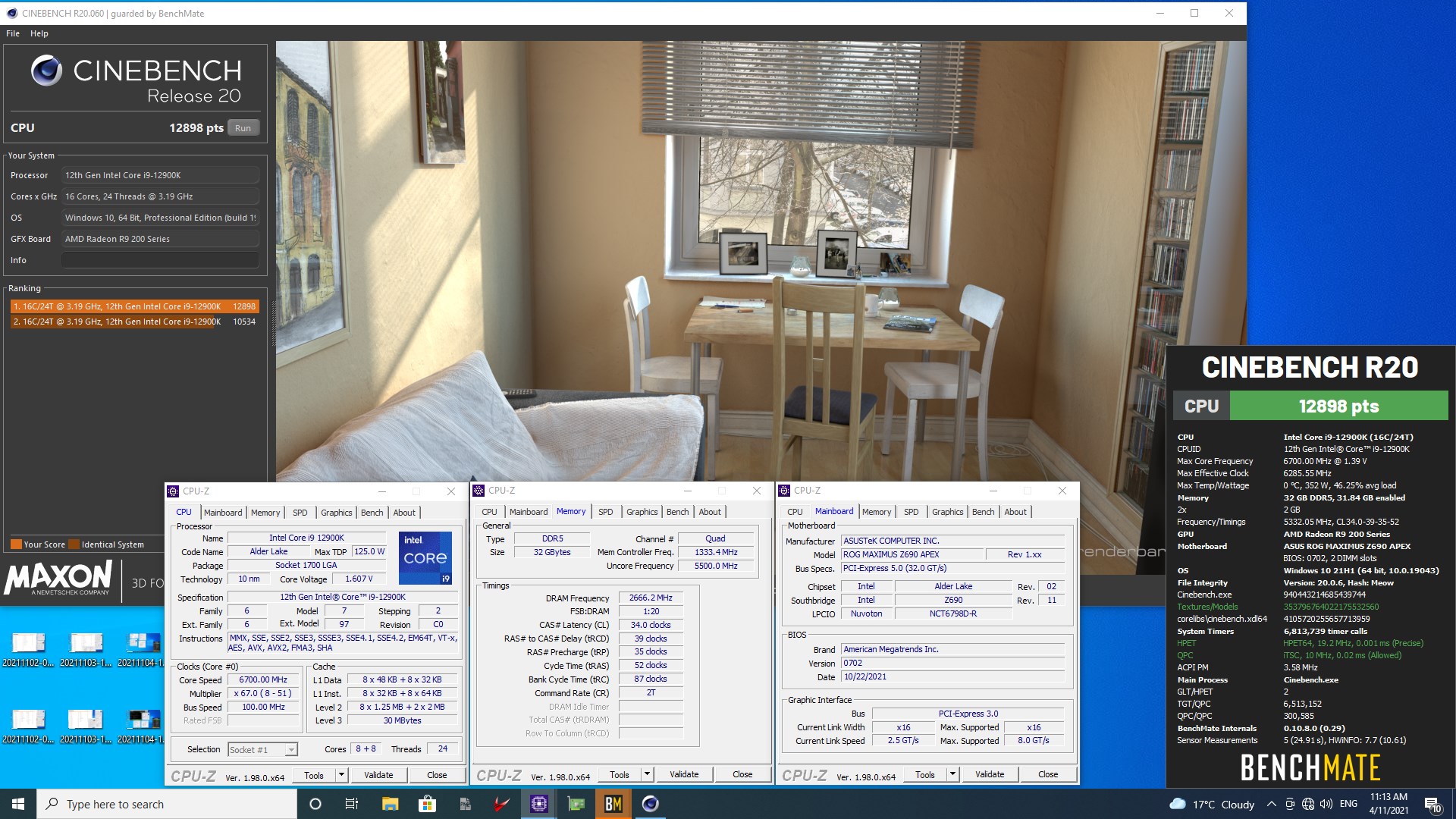Click Validate in the Mainboard window
This screenshot has height=819, width=1456.
[990, 774]
